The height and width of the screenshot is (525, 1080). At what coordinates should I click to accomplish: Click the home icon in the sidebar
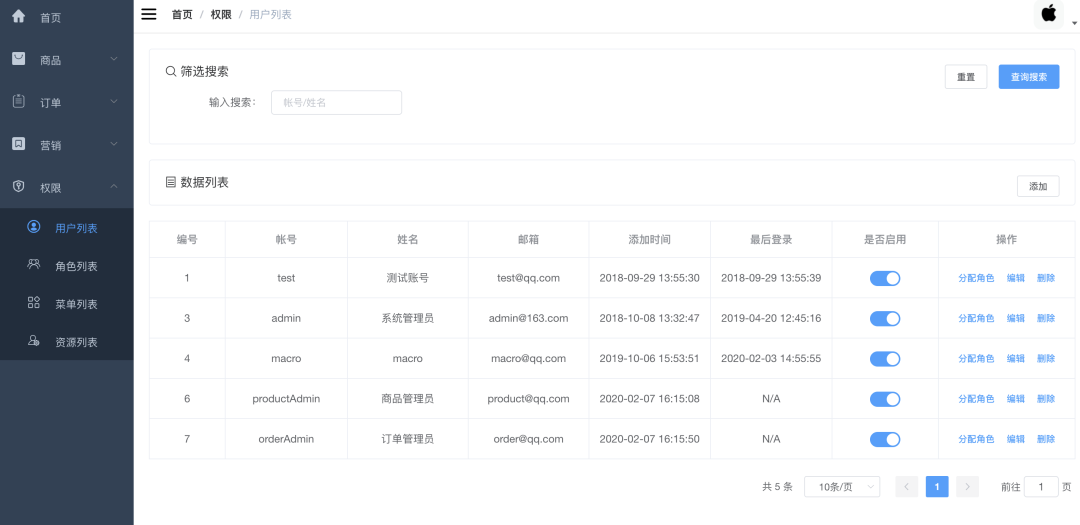coord(19,16)
